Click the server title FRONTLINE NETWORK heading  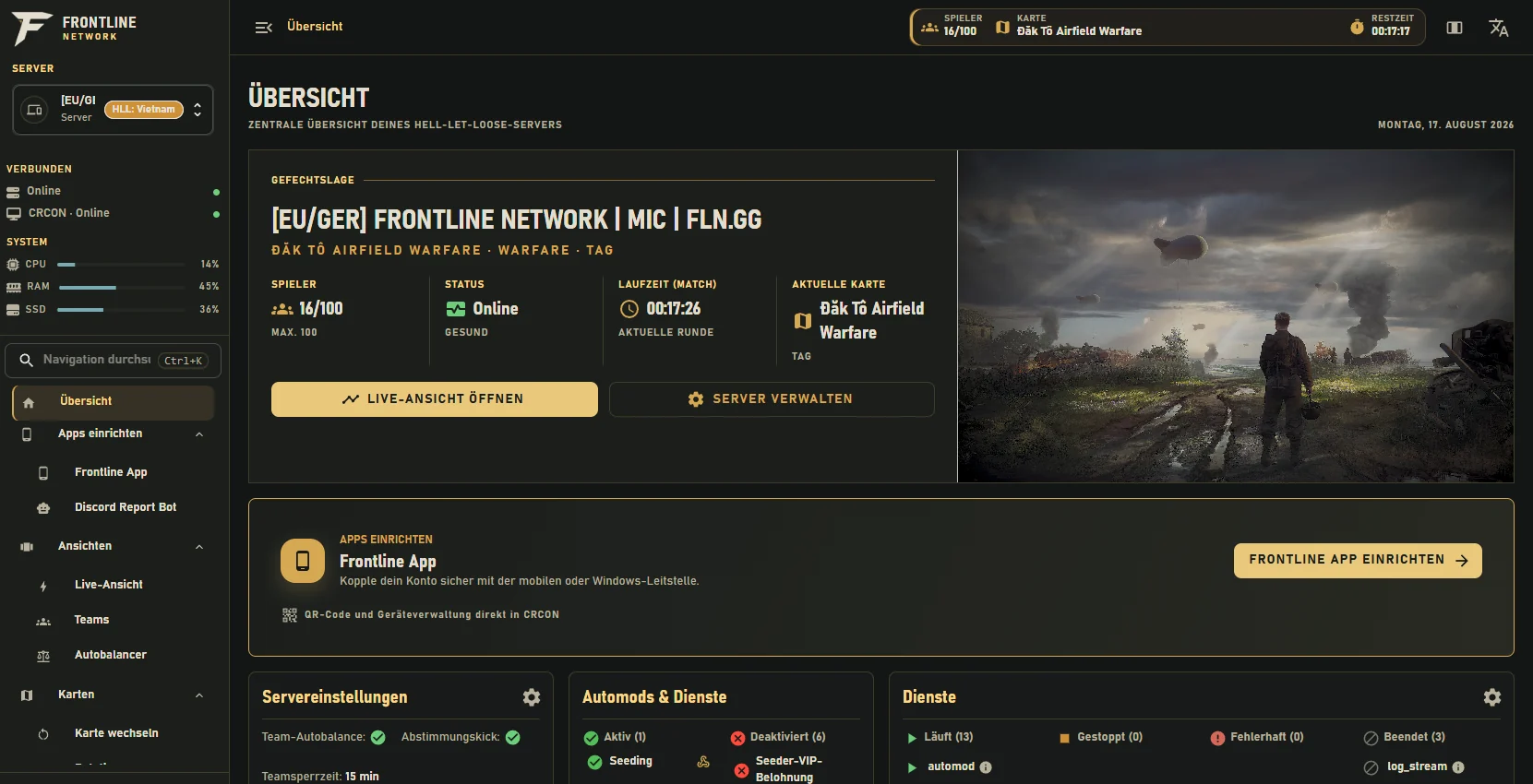517,220
